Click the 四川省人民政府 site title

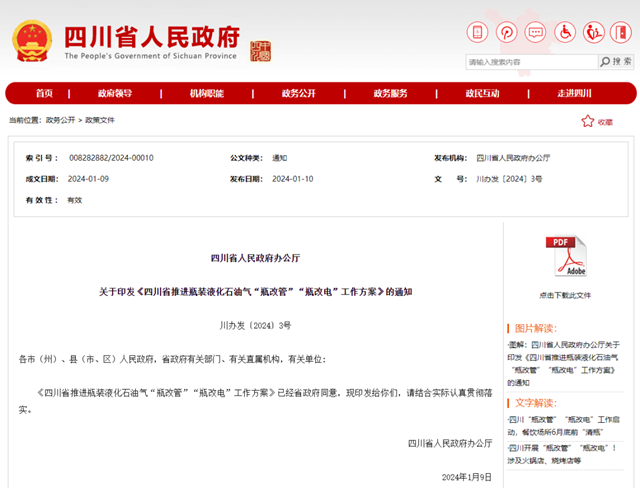coord(152,37)
